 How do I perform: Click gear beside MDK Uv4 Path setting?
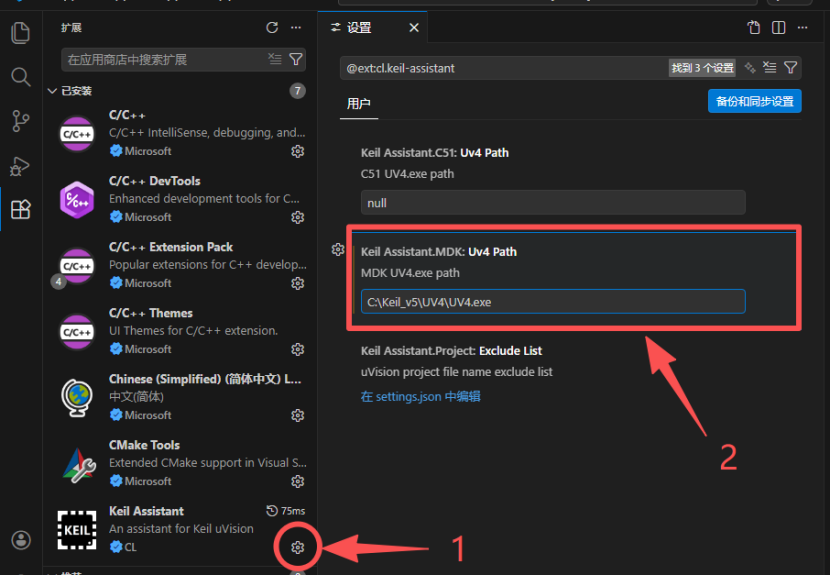tap(338, 250)
